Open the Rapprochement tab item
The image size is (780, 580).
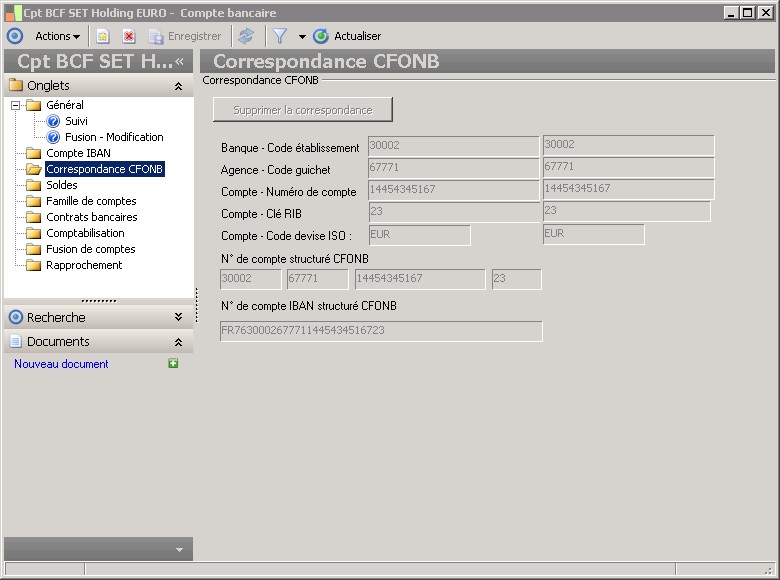[x=84, y=265]
